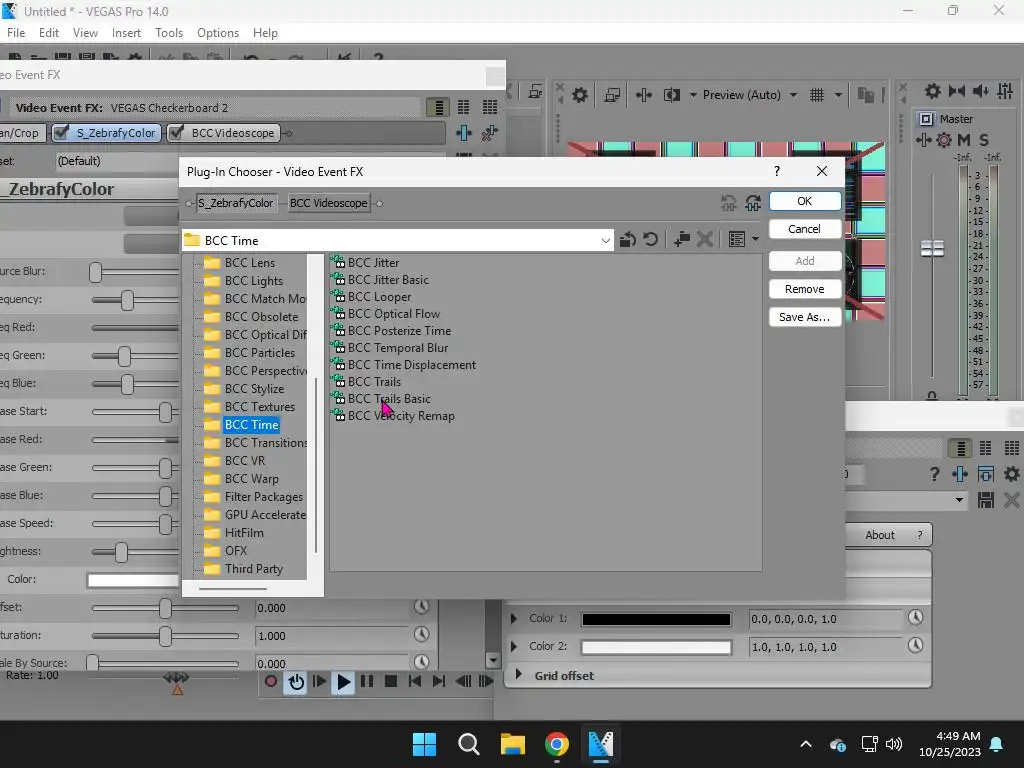Viewport: 1024px width, 768px height.
Task: Open the mixer sliders icon in Master toolbar
Action: coord(1005,91)
